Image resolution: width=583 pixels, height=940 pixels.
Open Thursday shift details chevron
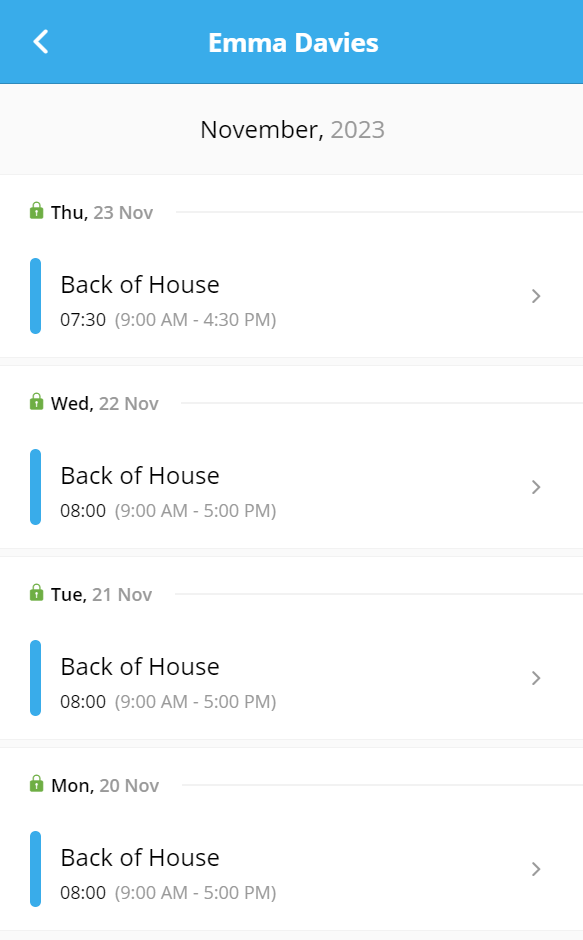click(x=536, y=296)
